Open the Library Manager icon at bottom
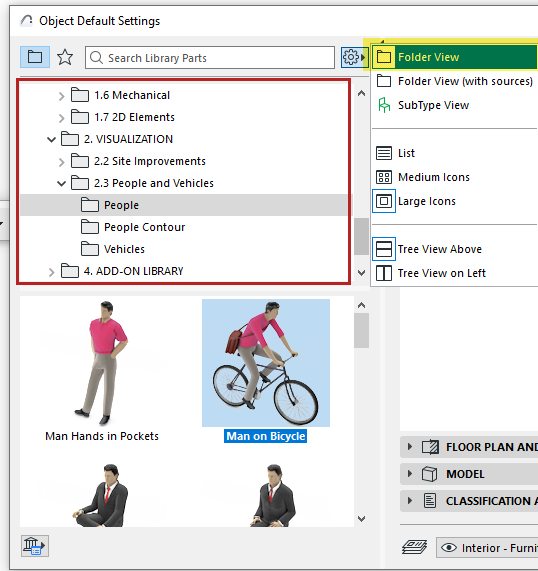538x571 pixels. pos(35,546)
